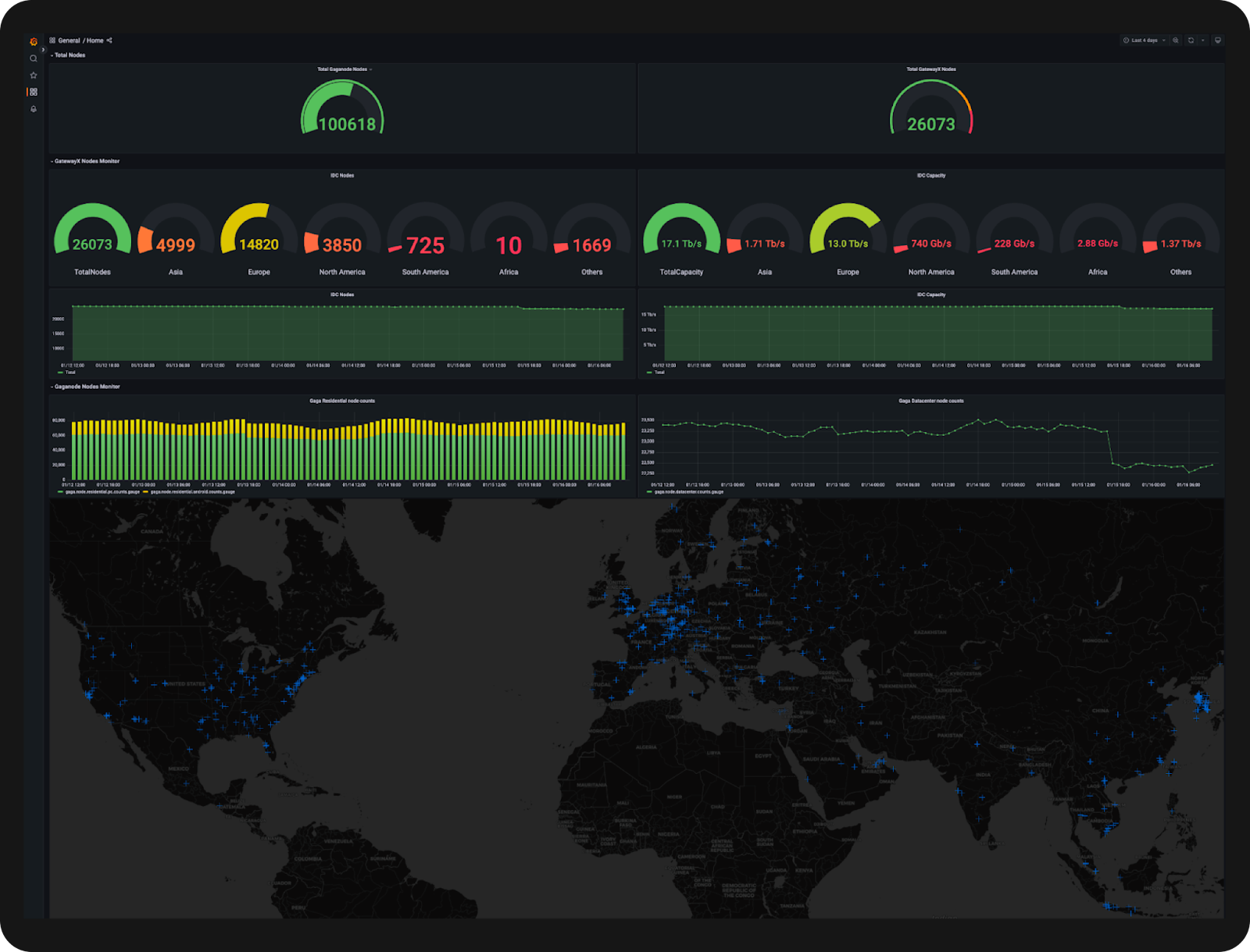Toggle gaga.node.residential.pc.counts.gauge legend series

pyautogui.click(x=98, y=492)
